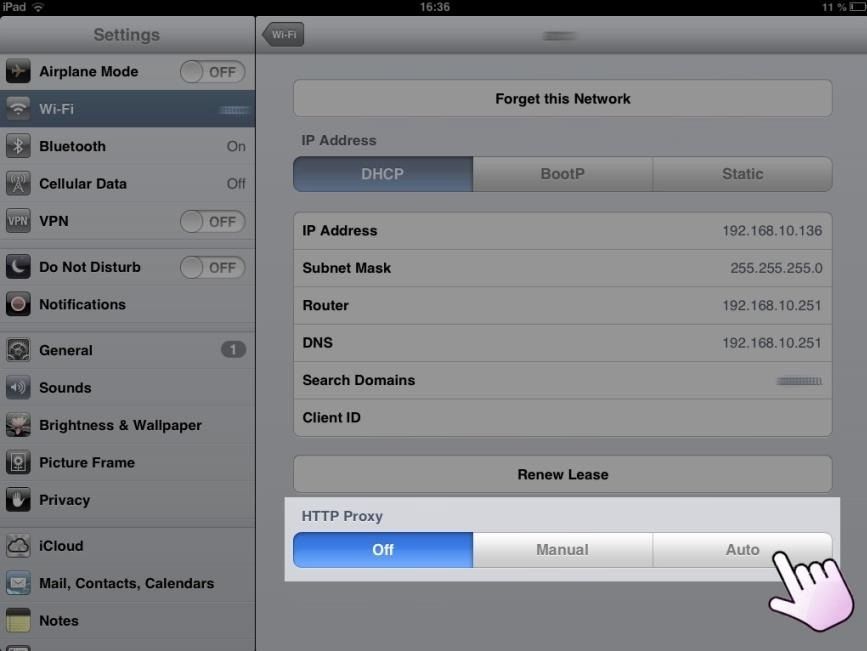Tap the Forget this Network button
Viewport: 867px width, 651px height.
coord(562,98)
